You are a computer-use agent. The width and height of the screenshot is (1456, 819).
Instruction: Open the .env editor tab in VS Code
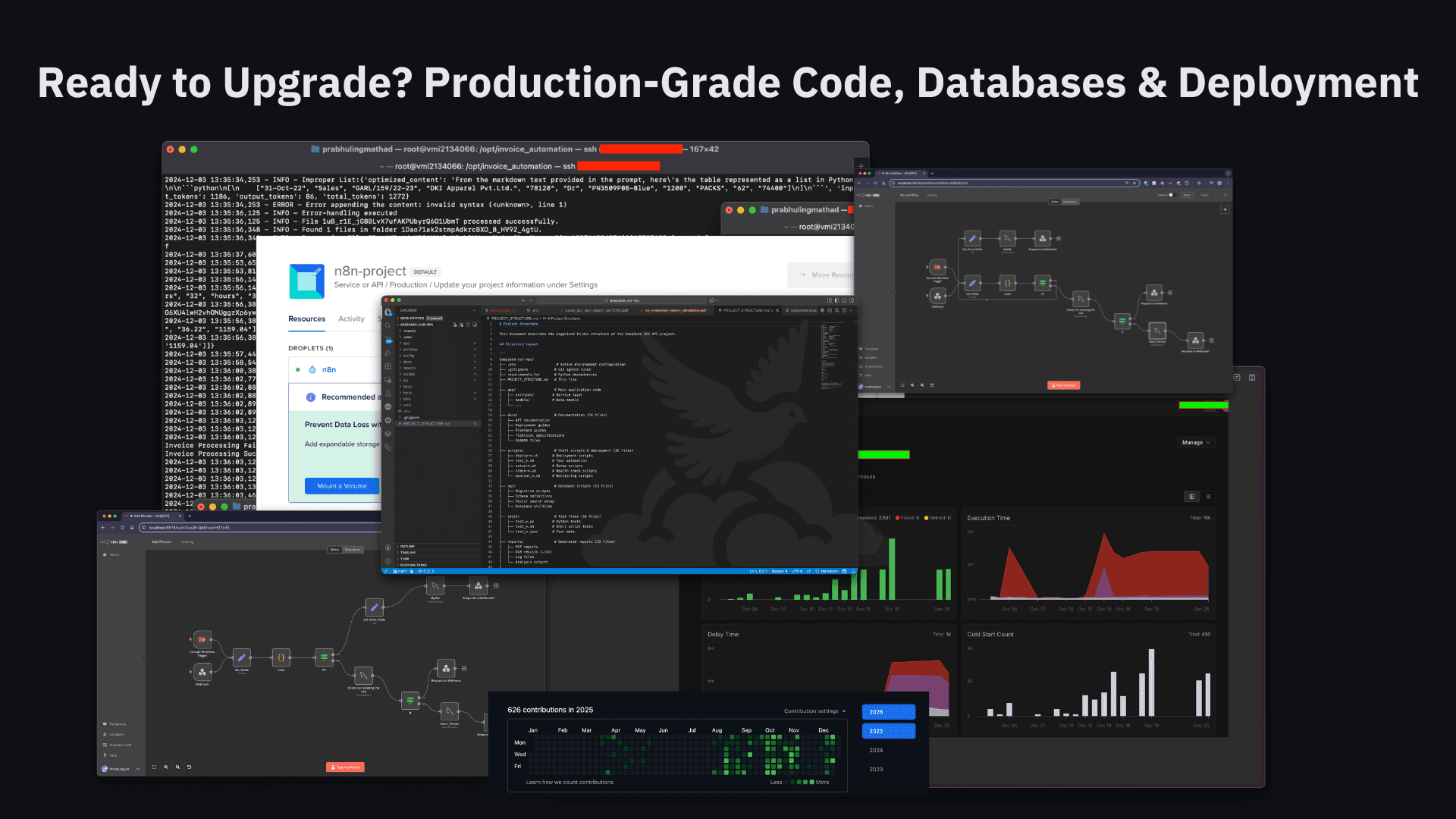click(535, 310)
